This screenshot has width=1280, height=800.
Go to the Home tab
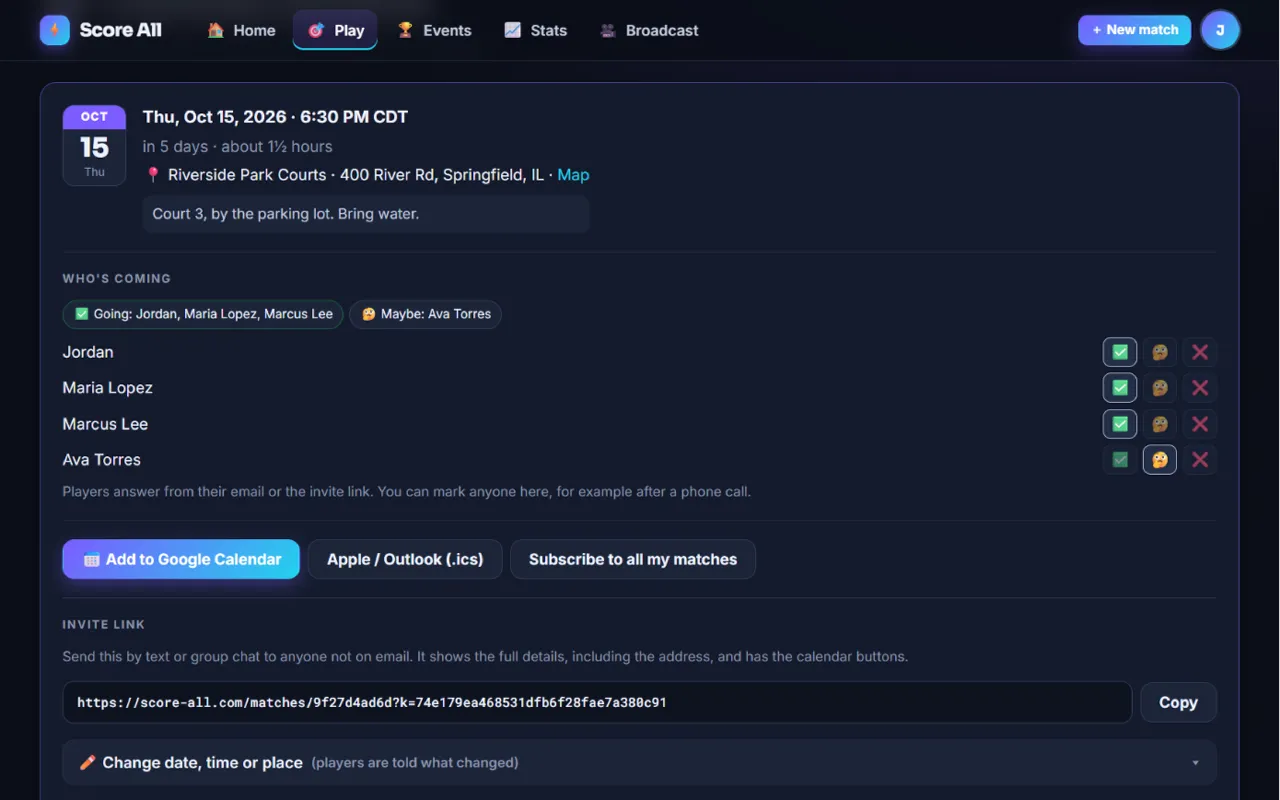click(x=241, y=30)
